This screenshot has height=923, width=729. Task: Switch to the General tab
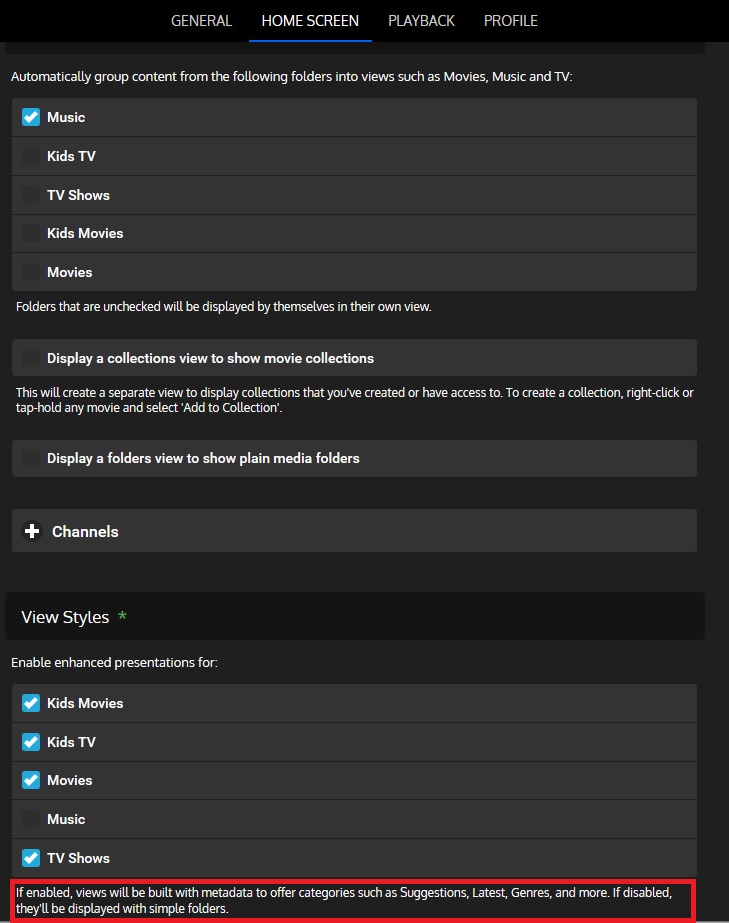tap(201, 21)
